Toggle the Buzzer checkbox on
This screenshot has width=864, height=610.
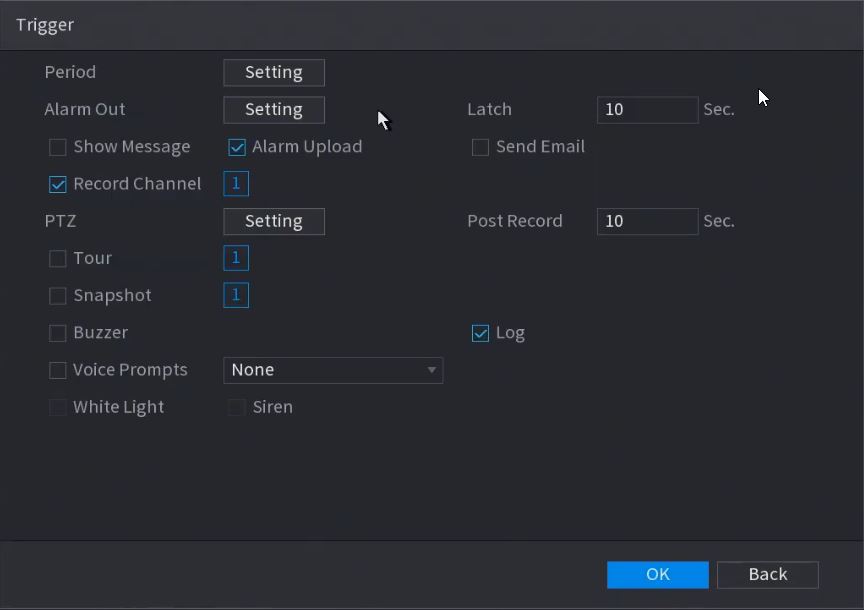[58, 333]
